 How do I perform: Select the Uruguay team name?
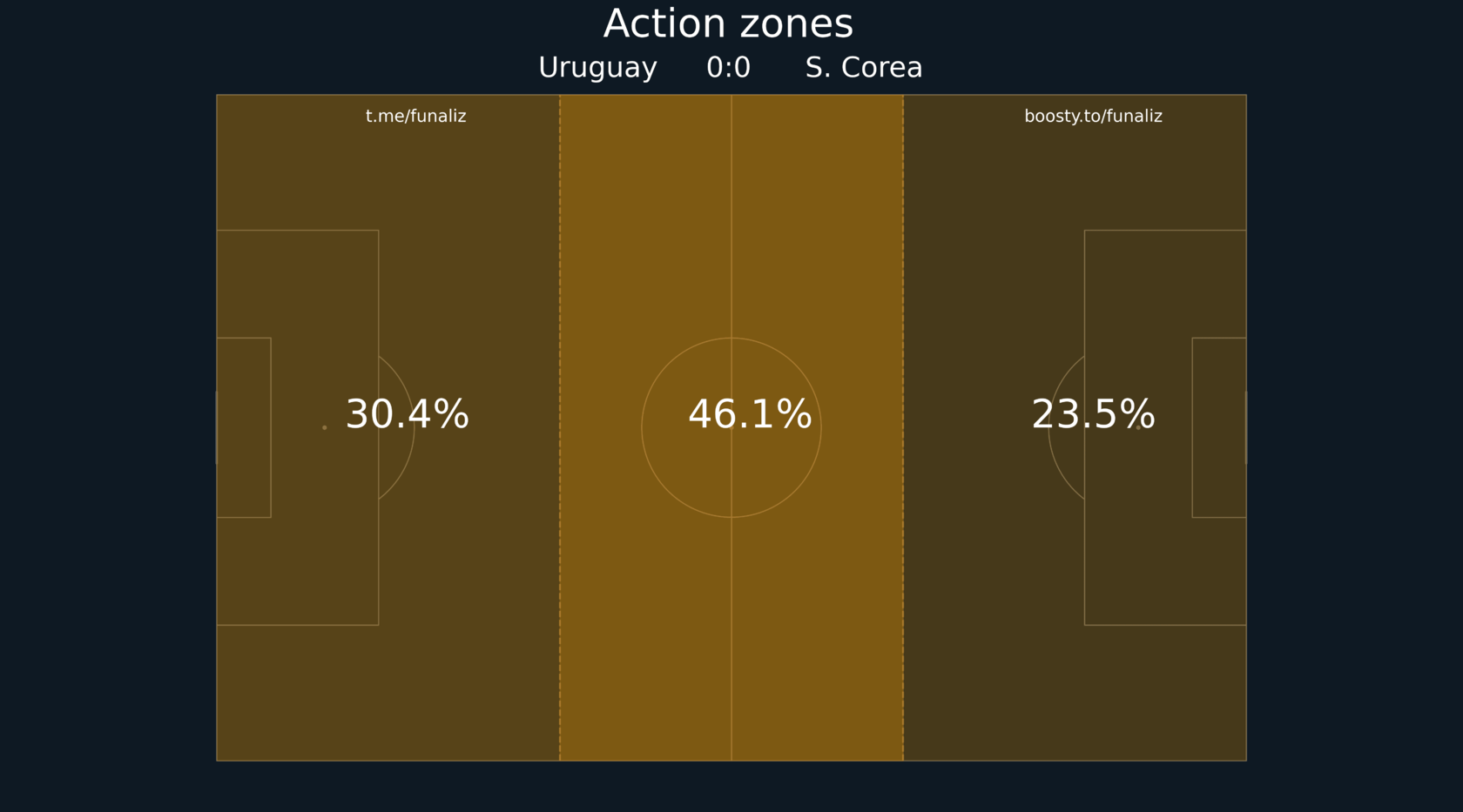597,68
